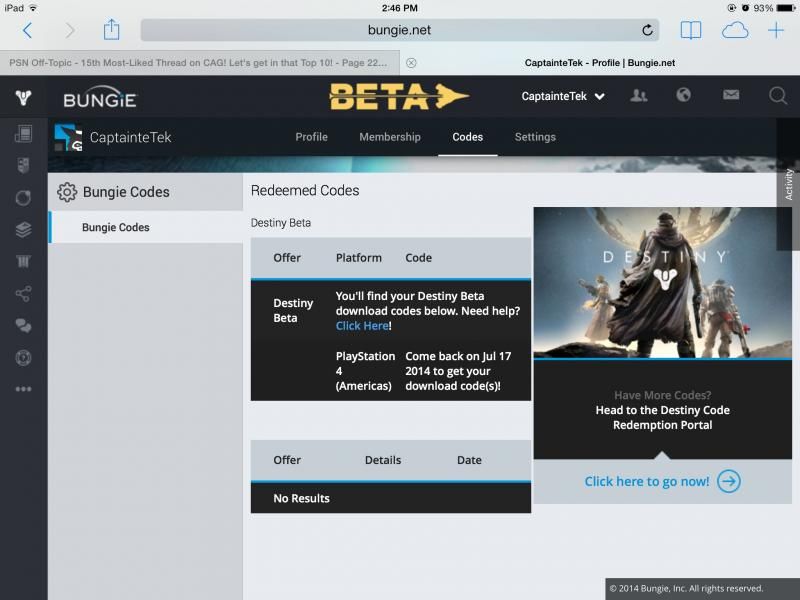Open the news sidebar icon
Viewport: 800px width, 600px height.
point(23,134)
